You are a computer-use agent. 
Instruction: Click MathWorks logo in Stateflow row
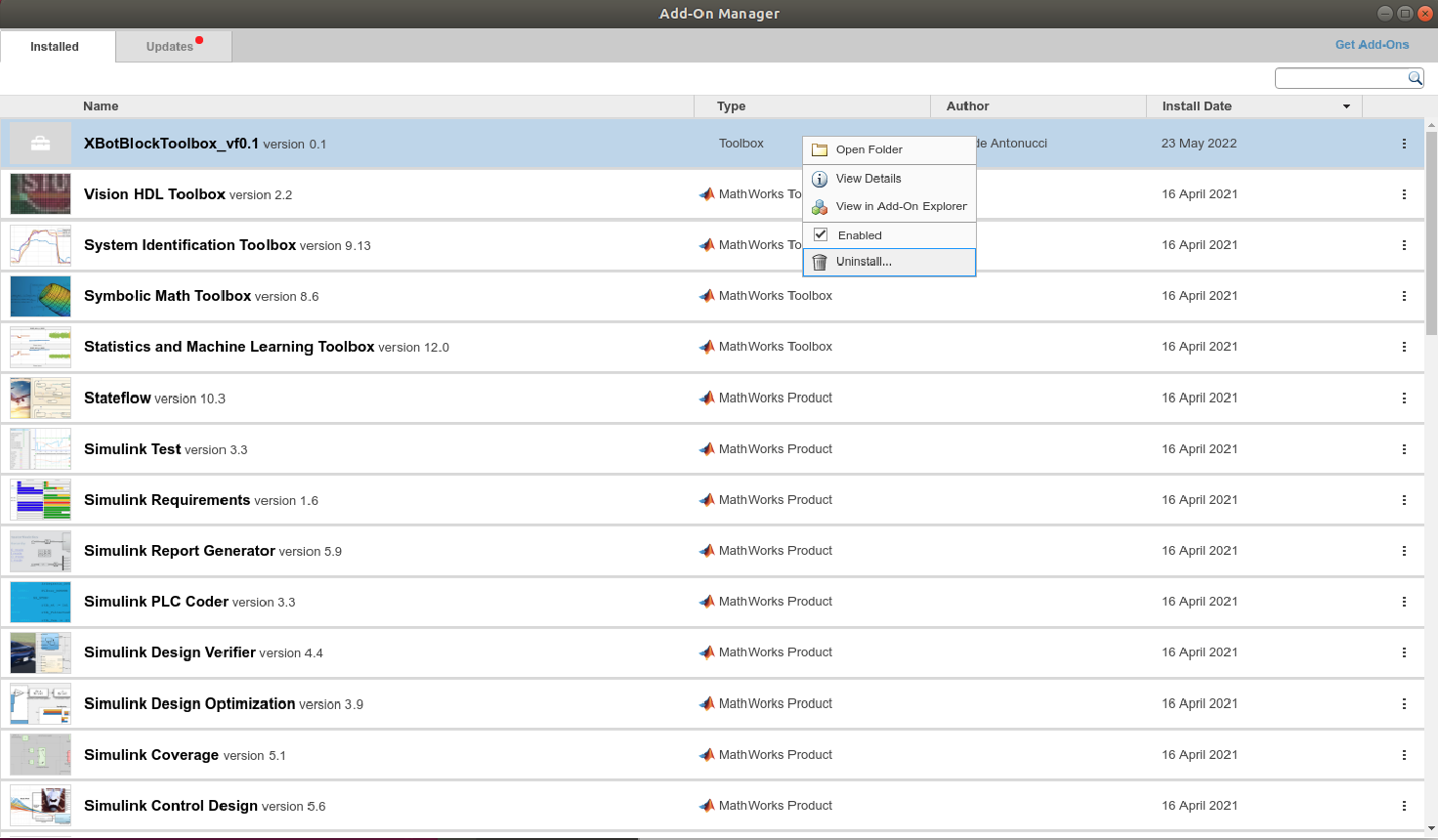tap(707, 398)
